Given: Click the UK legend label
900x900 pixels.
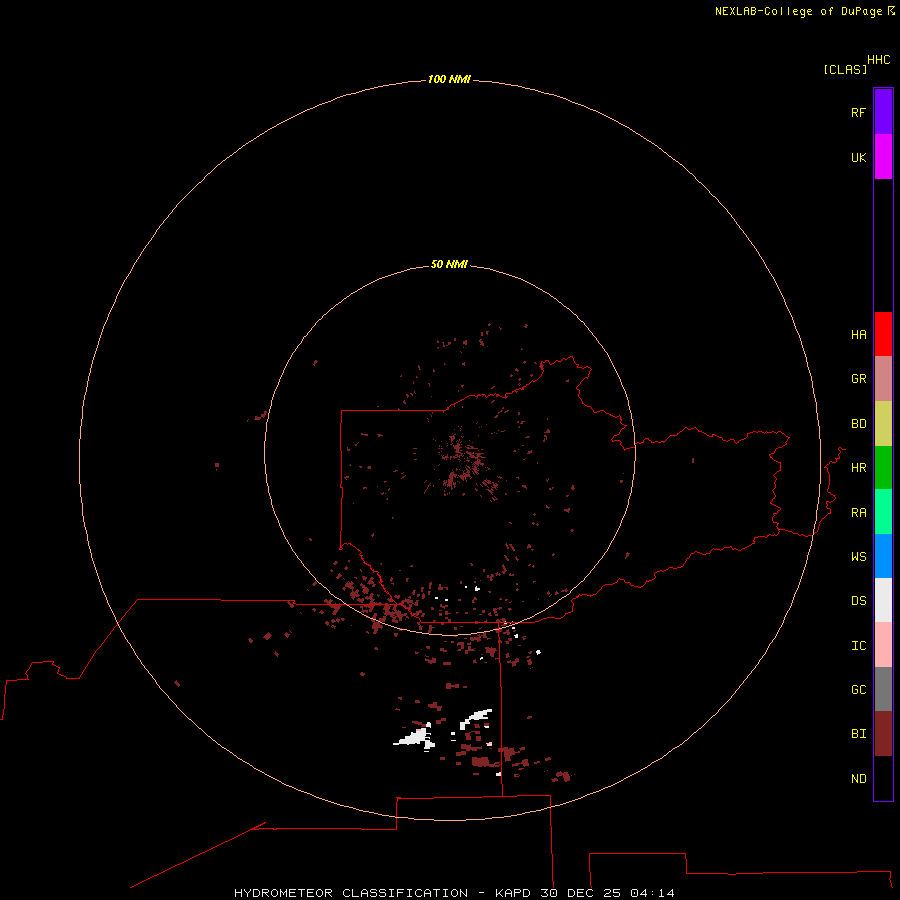Looking at the screenshot, I should coord(858,157).
